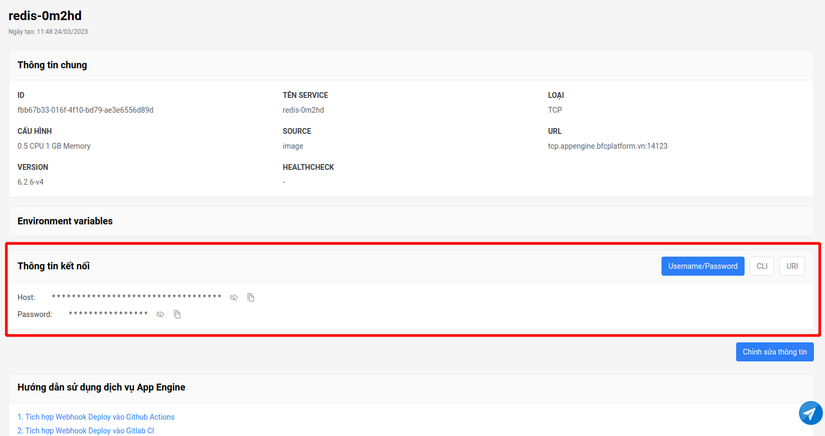
Task: Select the service ID fbb67b33-016f-4f10-bd79-ae3e6556d89d
Action: 85,110
